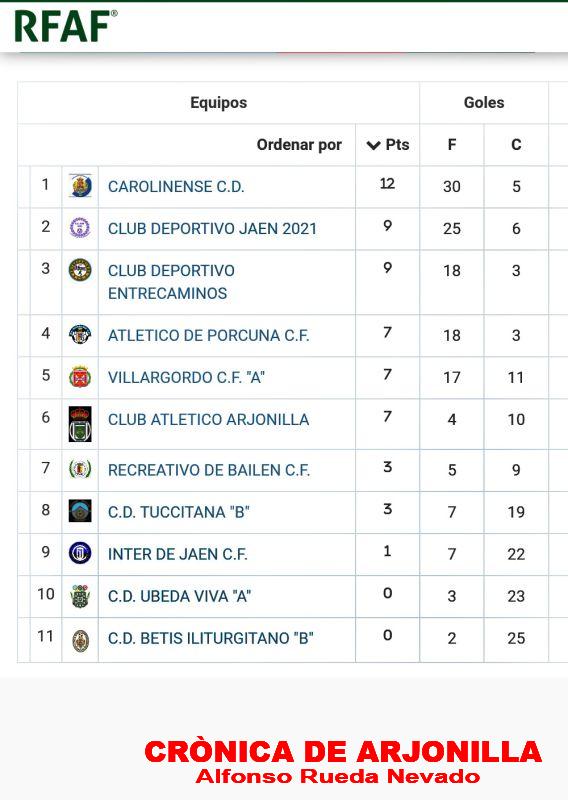
Task: Select the Equipos column header
Action: click(218, 103)
